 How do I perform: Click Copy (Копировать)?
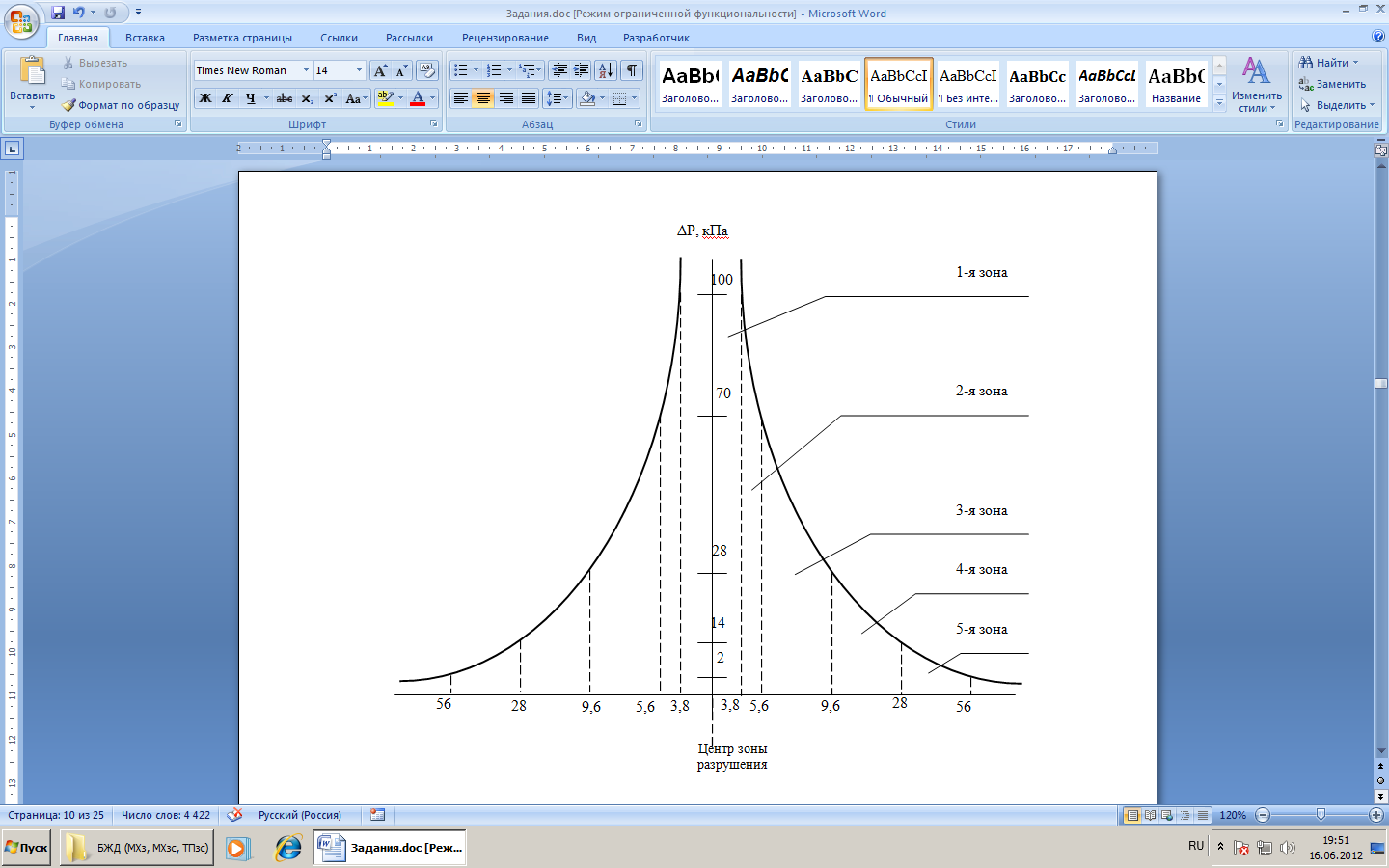click(x=101, y=84)
